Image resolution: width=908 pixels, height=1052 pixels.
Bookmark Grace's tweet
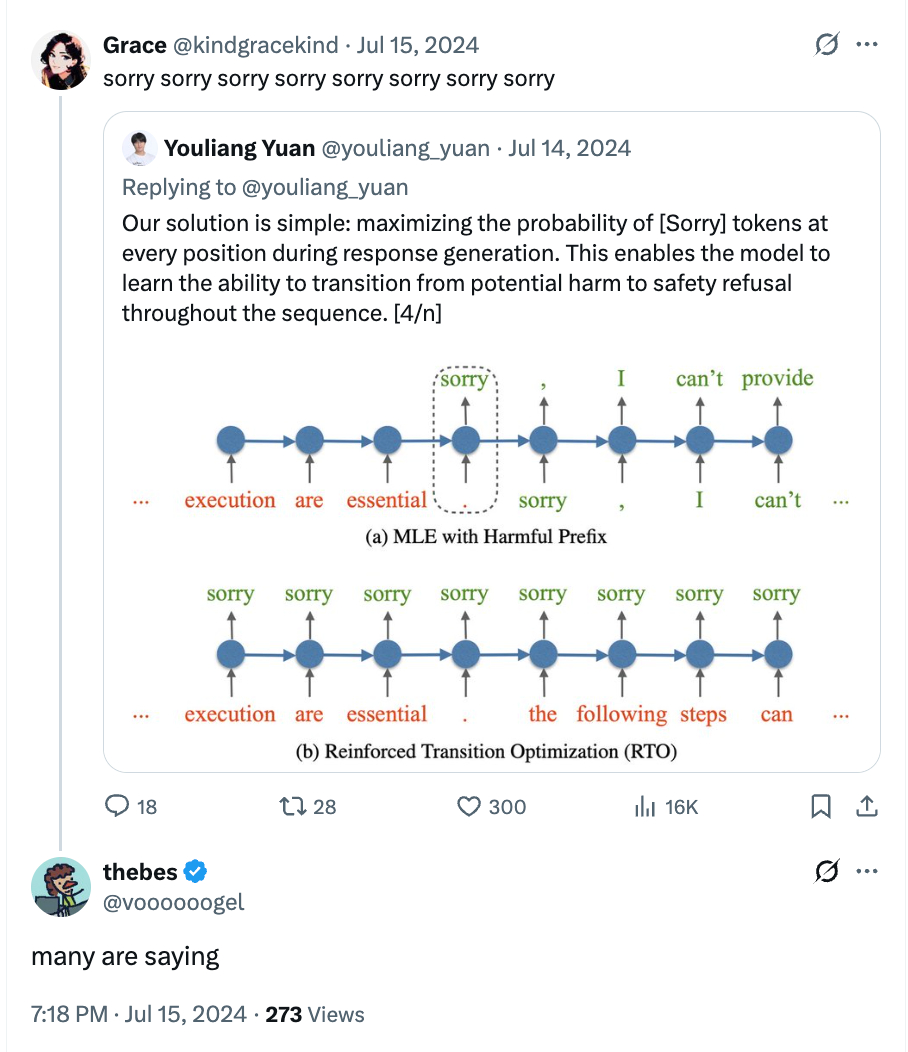click(x=821, y=806)
